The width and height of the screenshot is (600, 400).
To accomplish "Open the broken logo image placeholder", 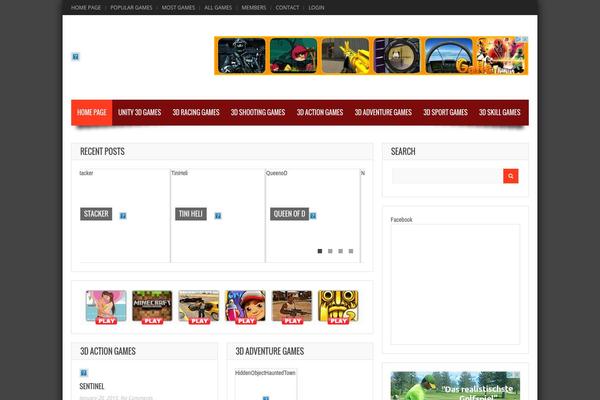I will click(76, 57).
